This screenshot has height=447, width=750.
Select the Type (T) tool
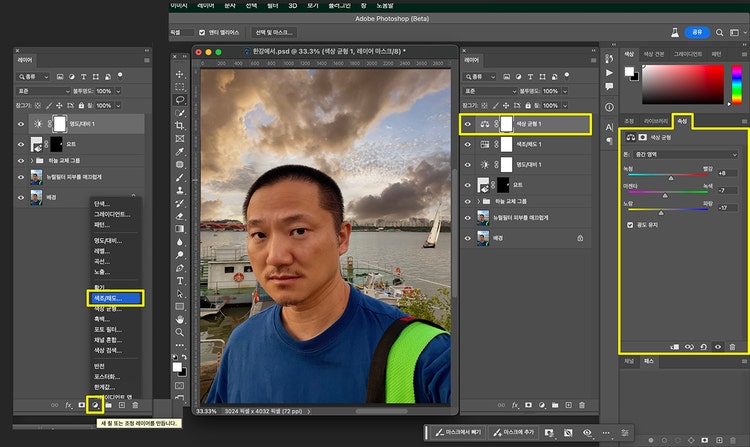click(x=180, y=282)
